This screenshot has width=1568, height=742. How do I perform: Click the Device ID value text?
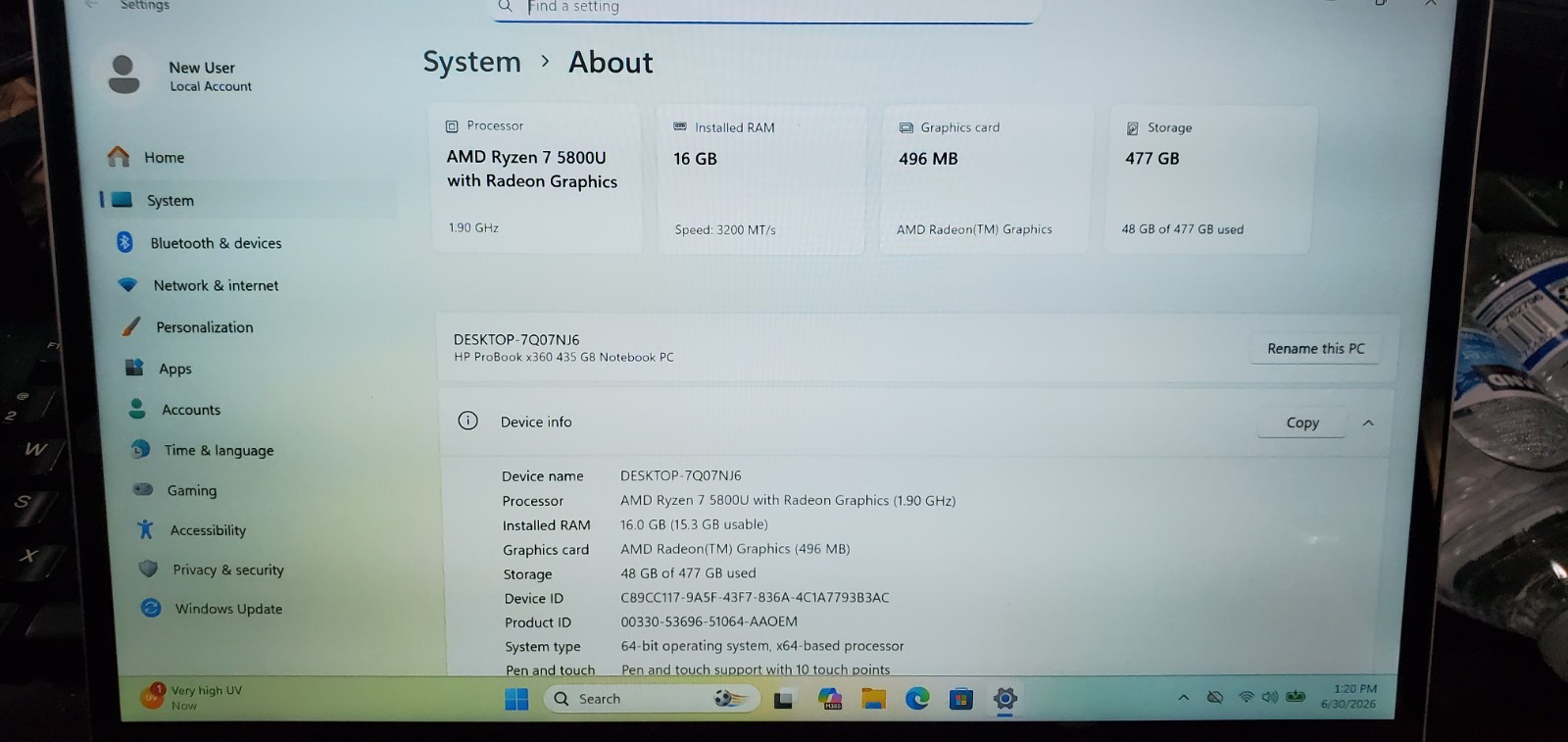point(755,598)
